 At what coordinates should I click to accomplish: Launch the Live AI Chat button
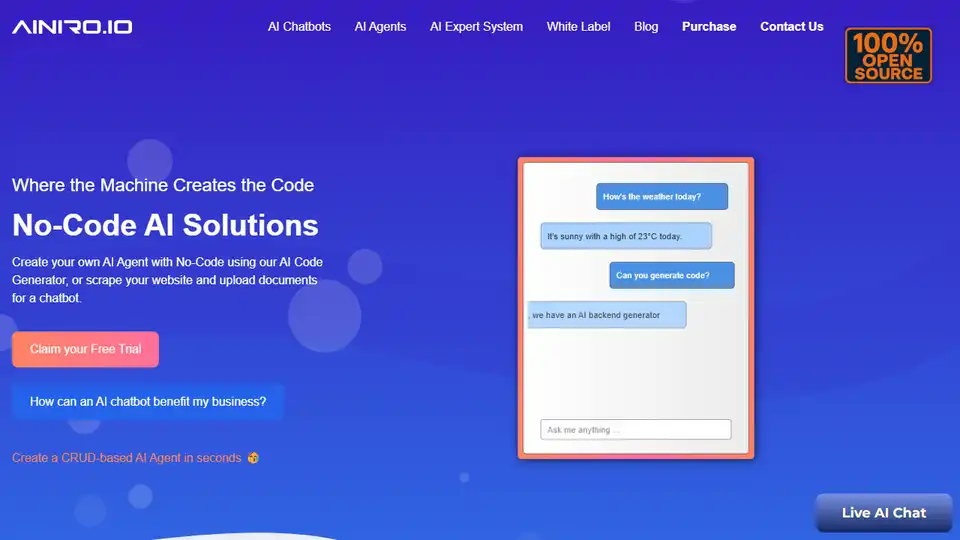[883, 513]
